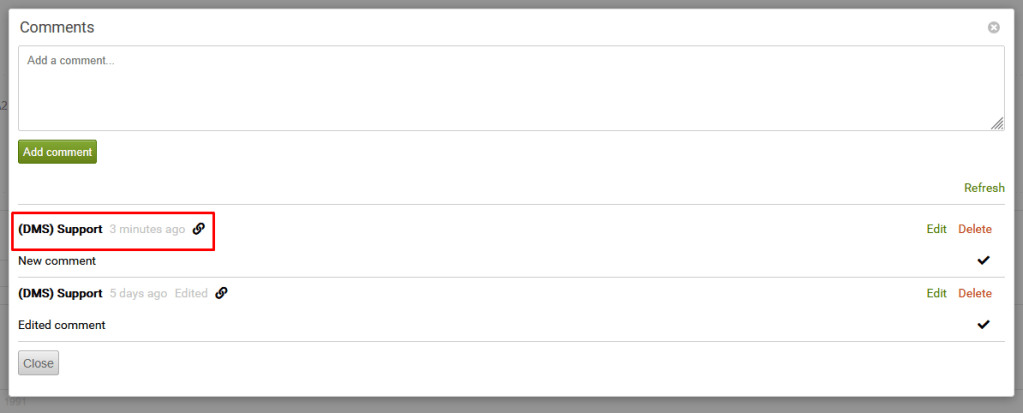Toggle the checkmark on 'Edited comment'
Screen dimensions: 1023x413
coord(983,324)
